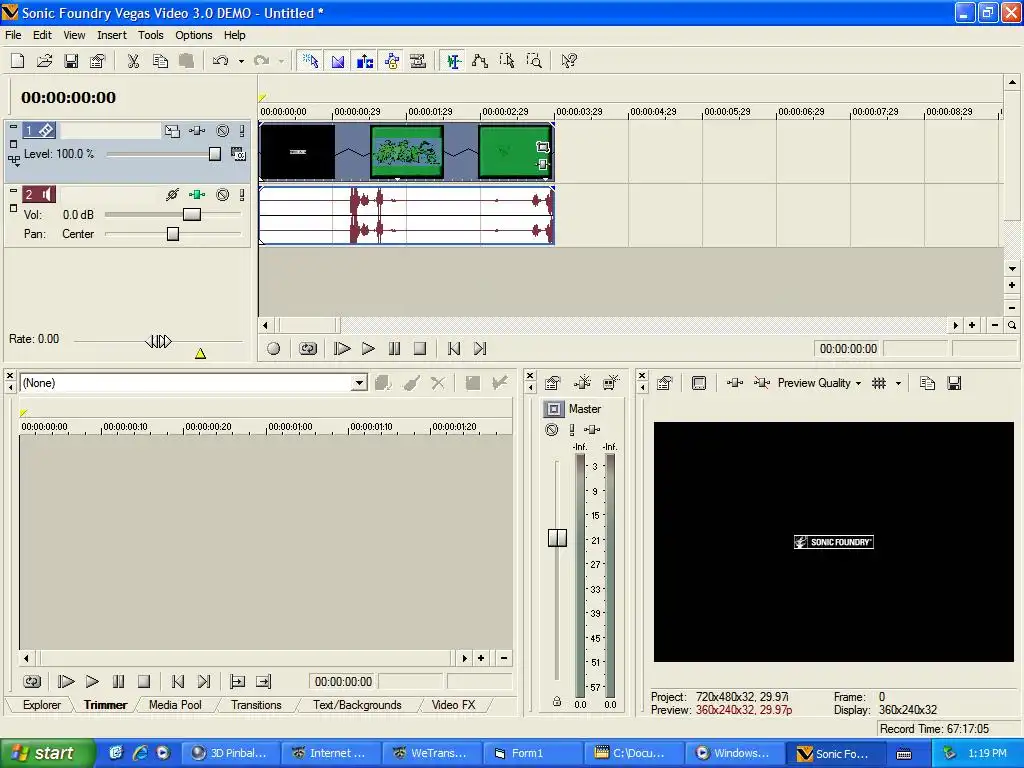Open the grid overlays dropdown arrow
This screenshot has width=1024, height=768.
coord(898,383)
